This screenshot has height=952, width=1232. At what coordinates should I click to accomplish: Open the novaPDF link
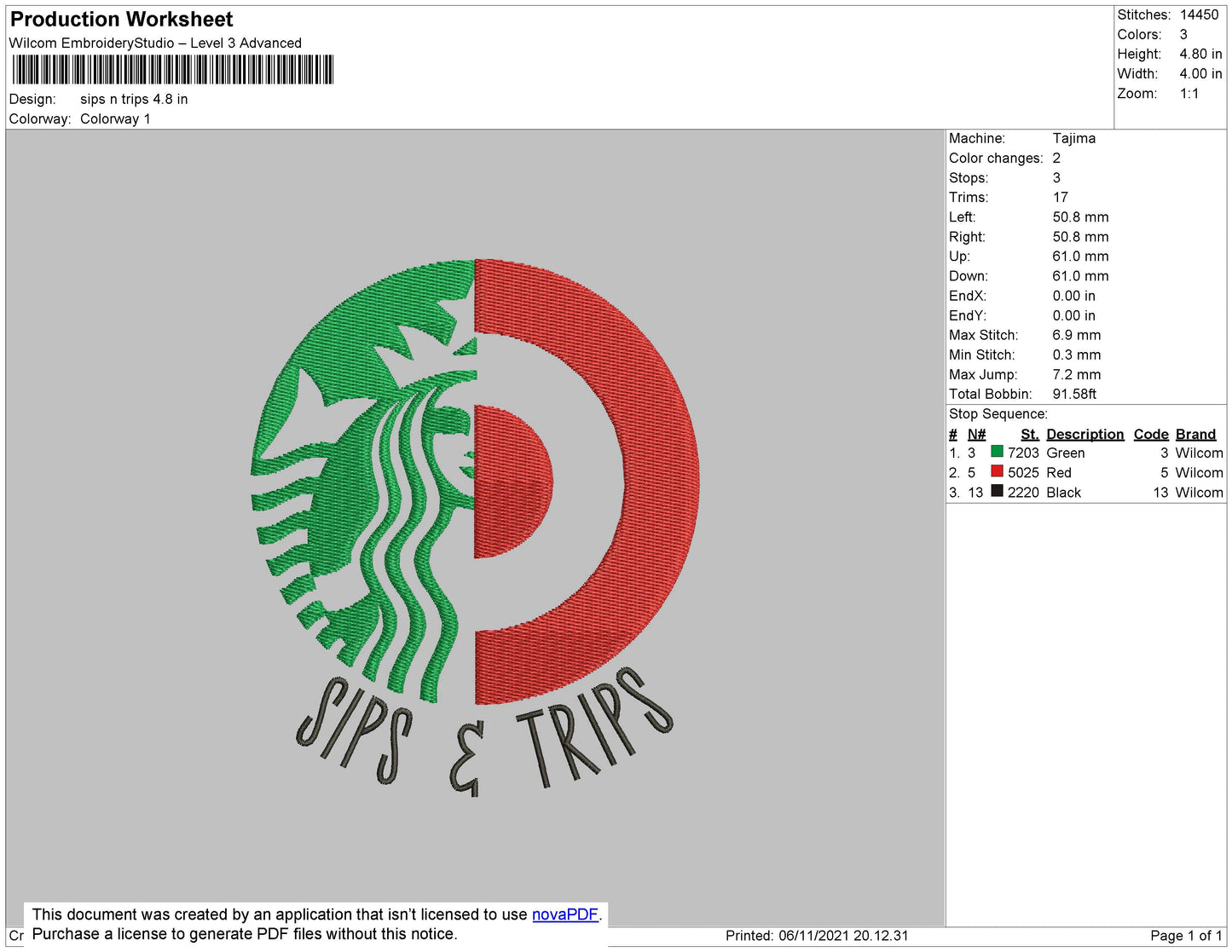pos(565,914)
